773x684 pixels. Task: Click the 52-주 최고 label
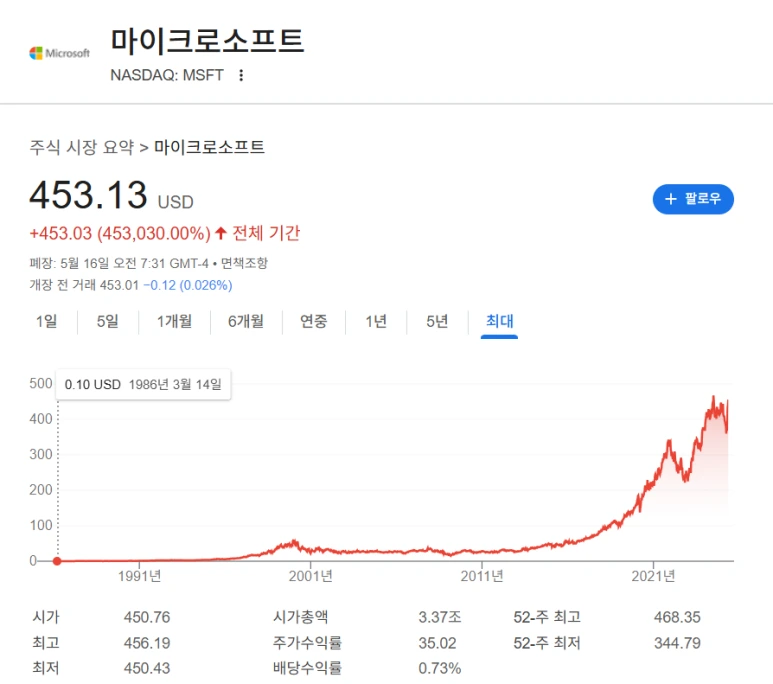click(x=547, y=617)
